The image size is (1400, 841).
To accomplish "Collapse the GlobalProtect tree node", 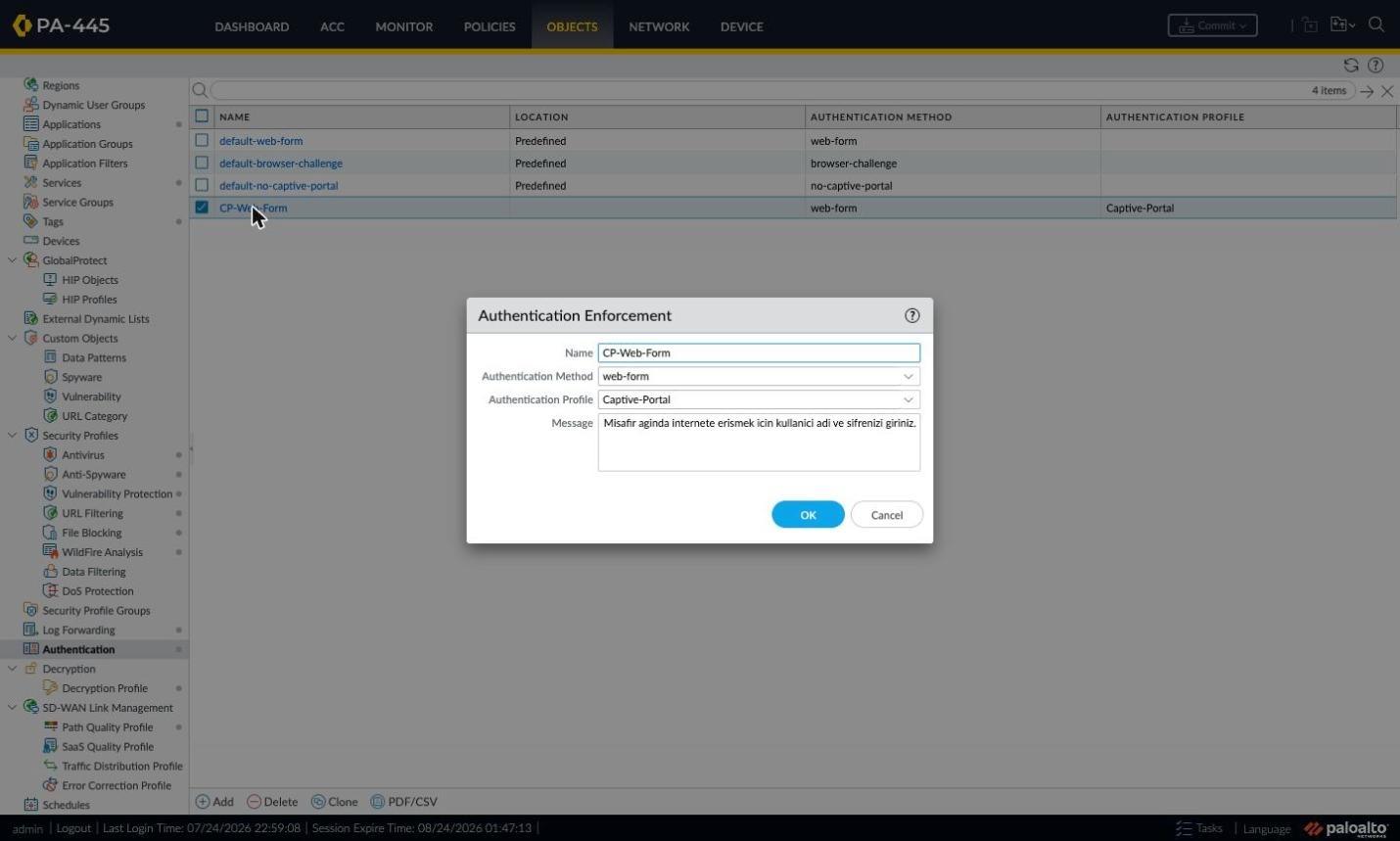I will pyautogui.click(x=12, y=260).
